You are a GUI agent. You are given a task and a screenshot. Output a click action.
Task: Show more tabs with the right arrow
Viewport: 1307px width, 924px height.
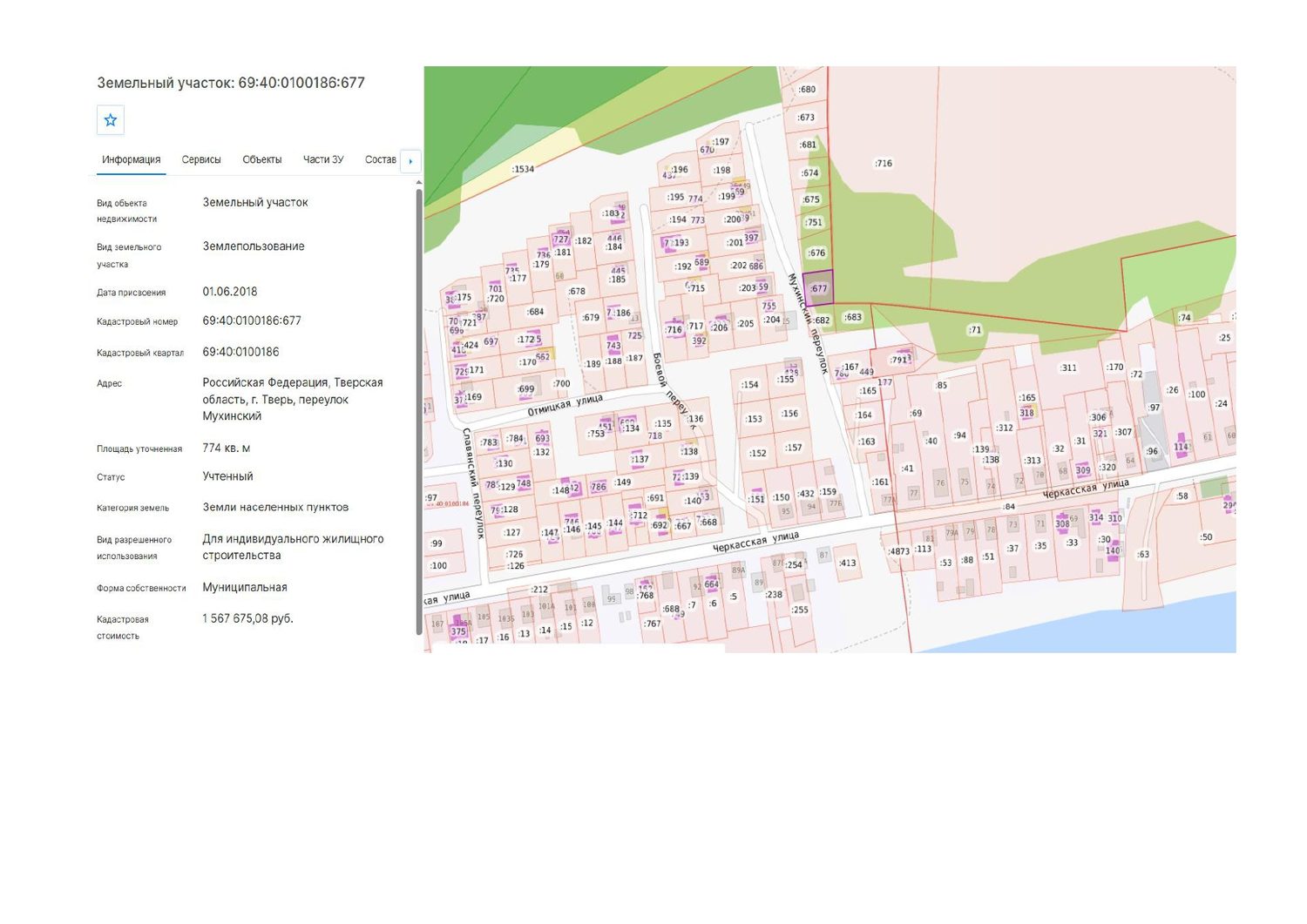[410, 161]
